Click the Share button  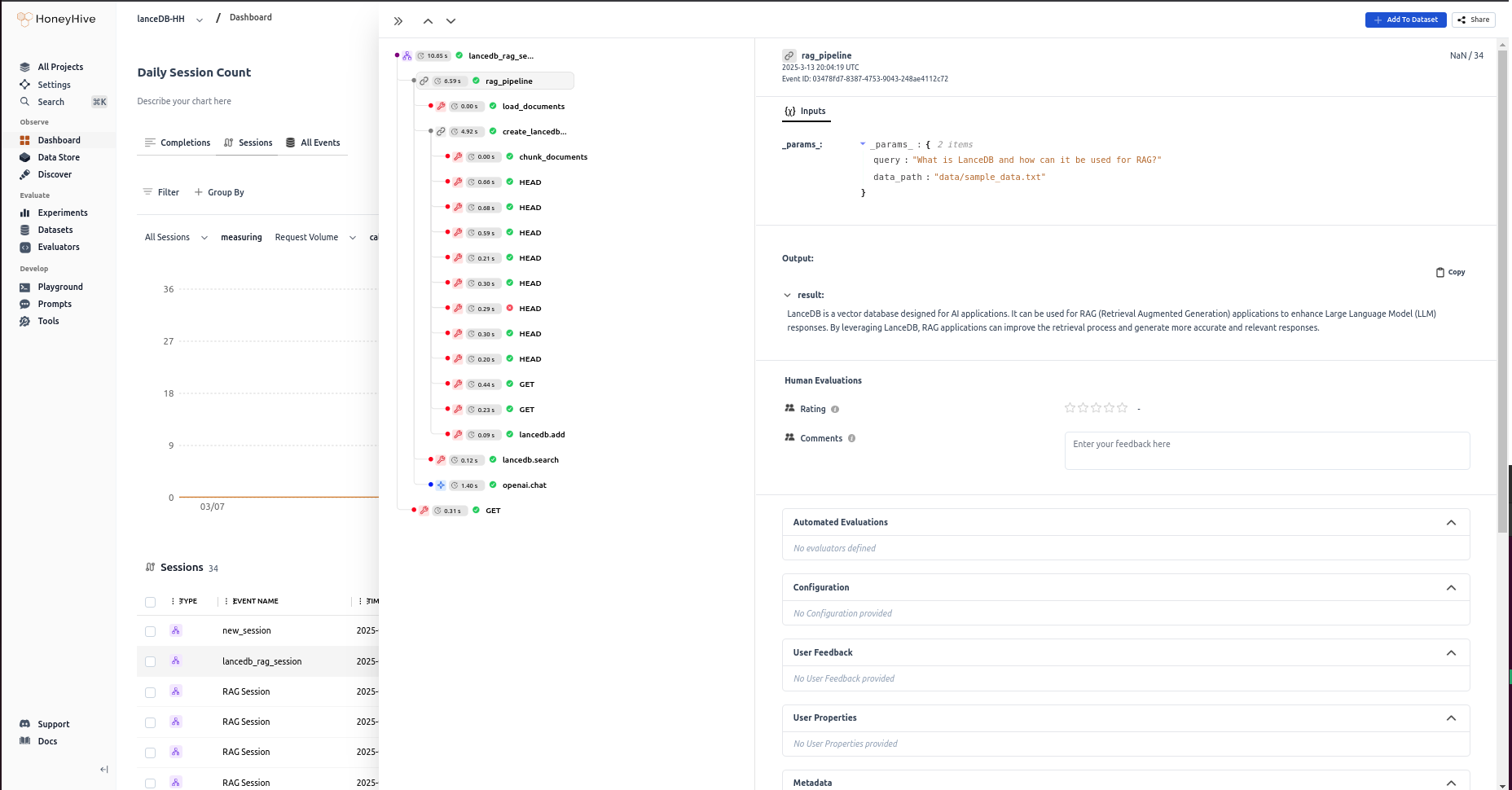tap(1473, 20)
